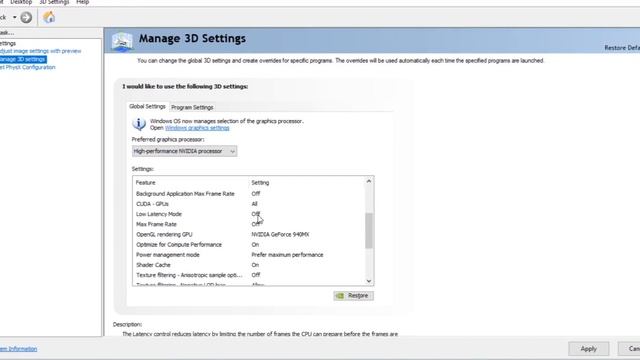Click the NVIDIA GeForce 940MX value
This screenshot has width=640, height=360.
[280, 234]
